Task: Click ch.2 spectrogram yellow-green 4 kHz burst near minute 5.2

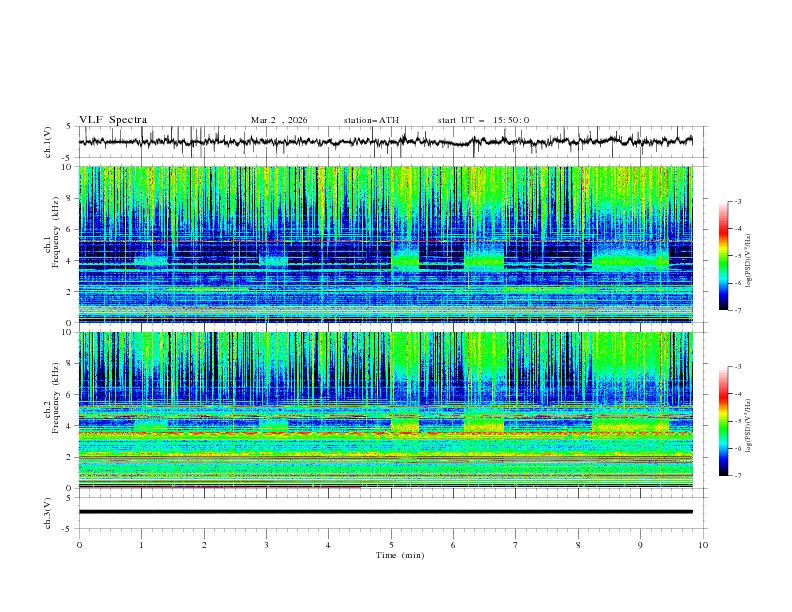Action: tap(405, 424)
